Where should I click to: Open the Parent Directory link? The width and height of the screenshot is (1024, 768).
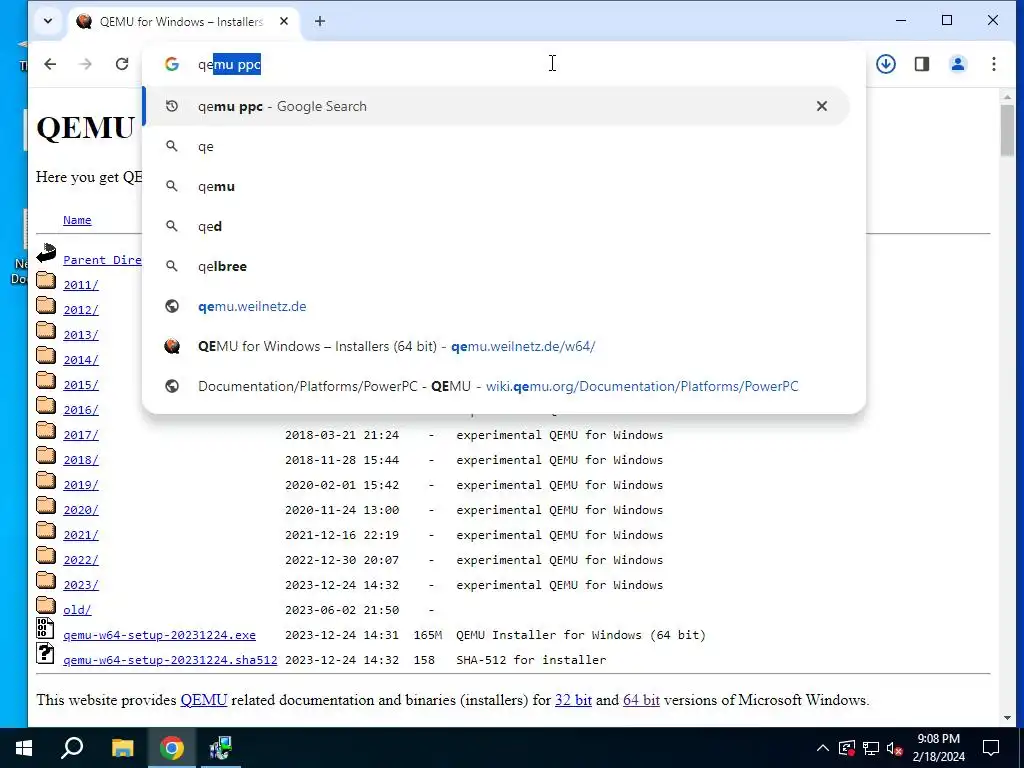(102, 260)
